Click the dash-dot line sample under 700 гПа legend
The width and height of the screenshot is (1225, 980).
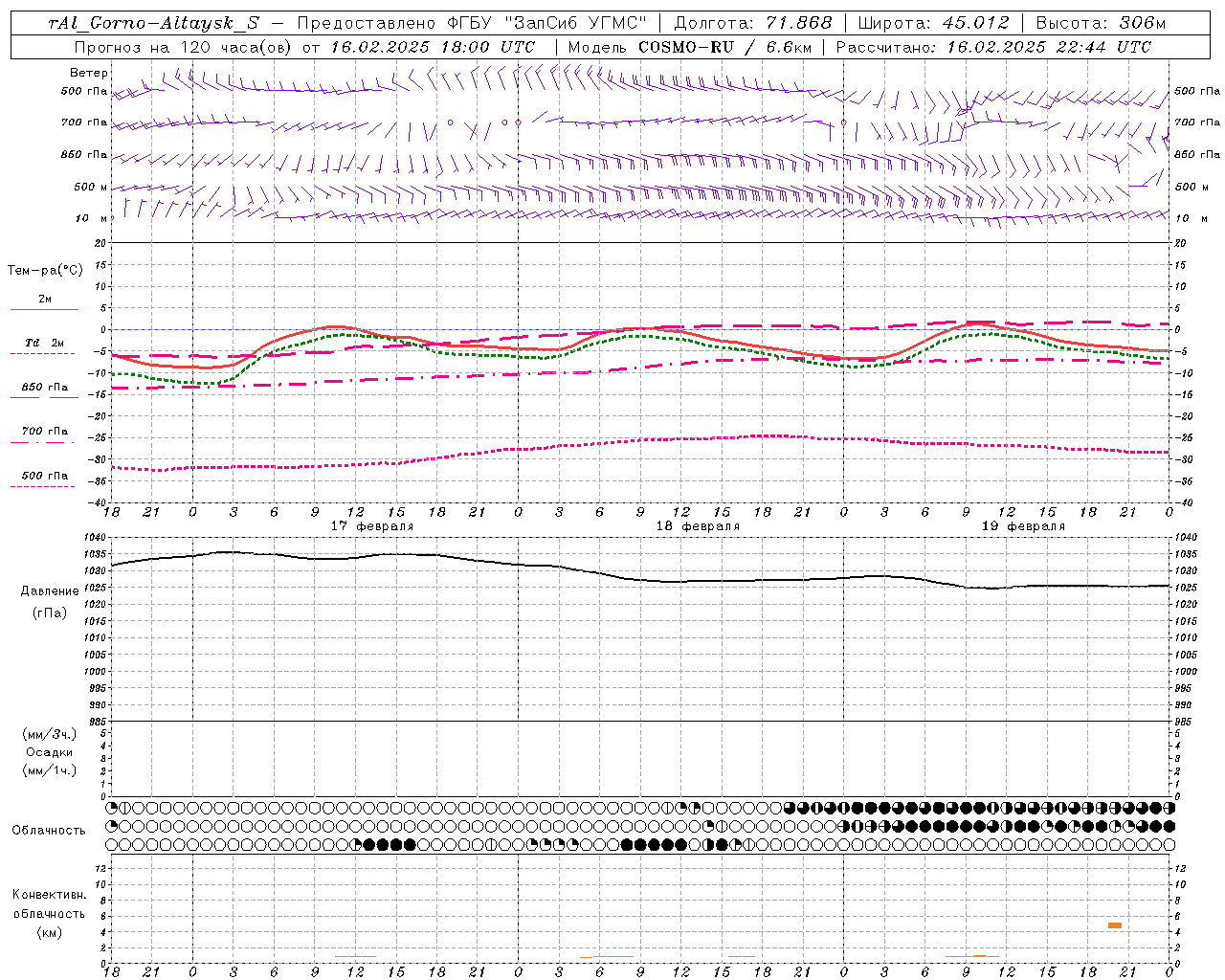(x=43, y=442)
